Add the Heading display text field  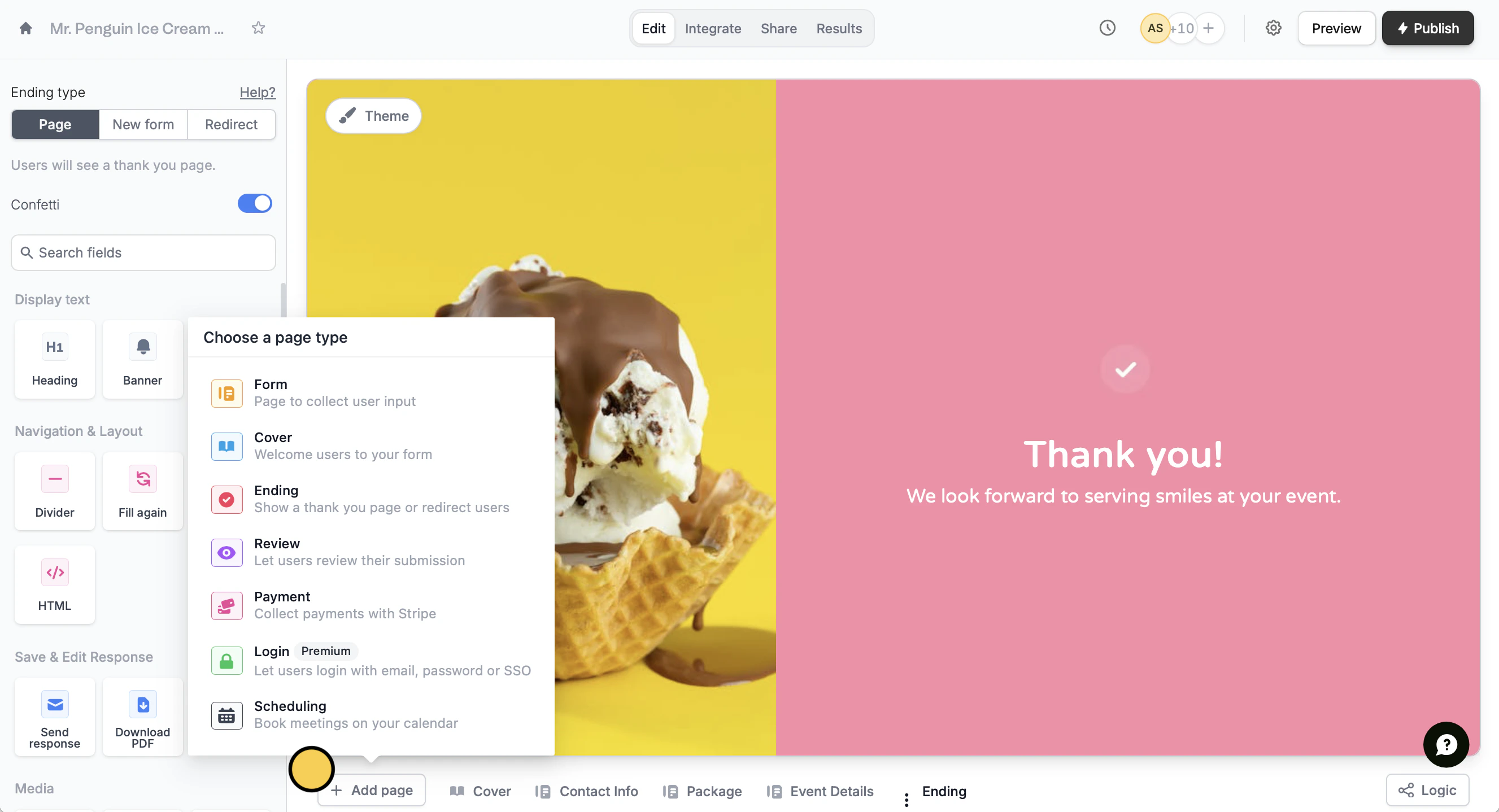[x=55, y=360]
